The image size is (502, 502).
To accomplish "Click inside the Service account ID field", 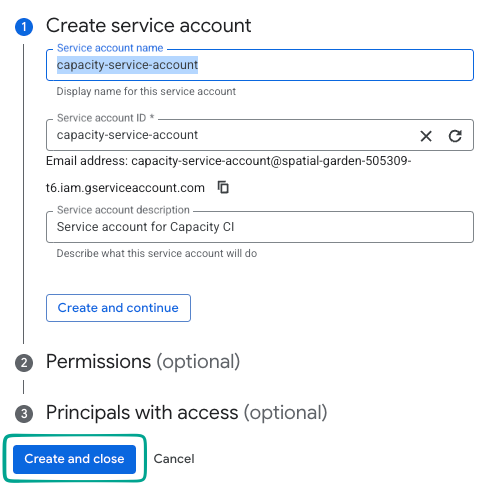I will point(232,135).
